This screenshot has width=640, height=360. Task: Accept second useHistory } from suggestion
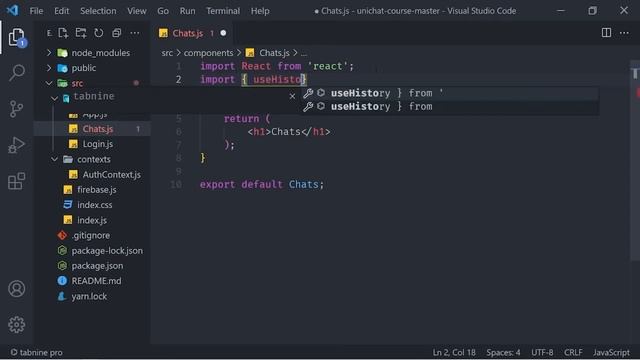(x=451, y=107)
